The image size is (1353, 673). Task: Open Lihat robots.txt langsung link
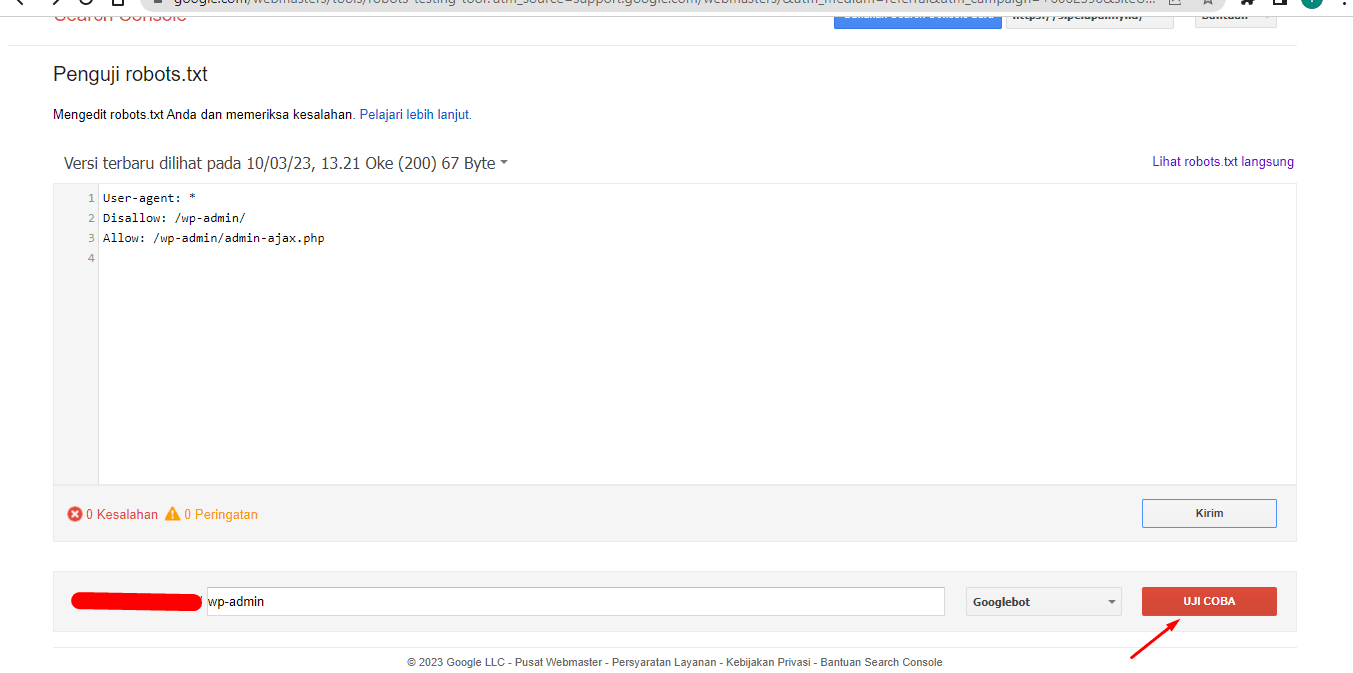(x=1223, y=162)
